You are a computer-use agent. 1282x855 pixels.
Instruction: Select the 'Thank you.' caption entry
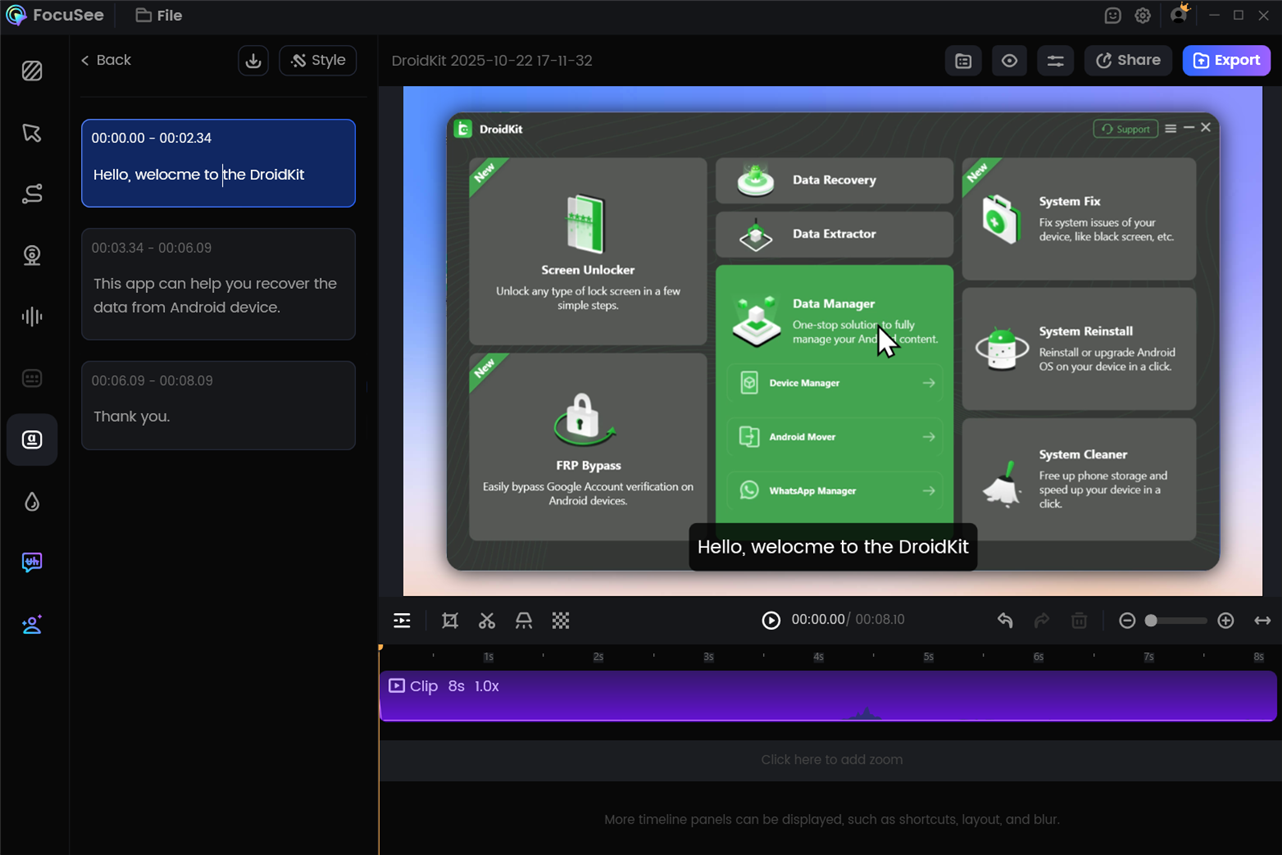(218, 405)
